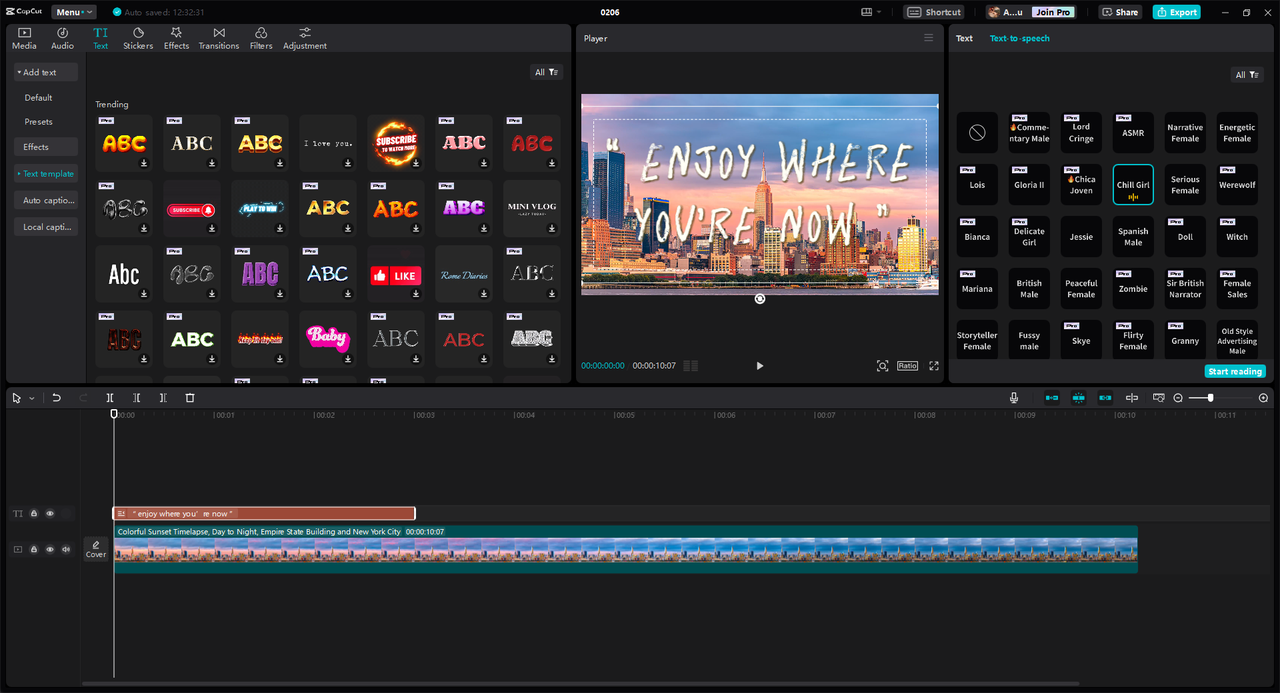This screenshot has height=693, width=1280.
Task: Click the Split tool in timeline toolbar
Action: pos(110,398)
